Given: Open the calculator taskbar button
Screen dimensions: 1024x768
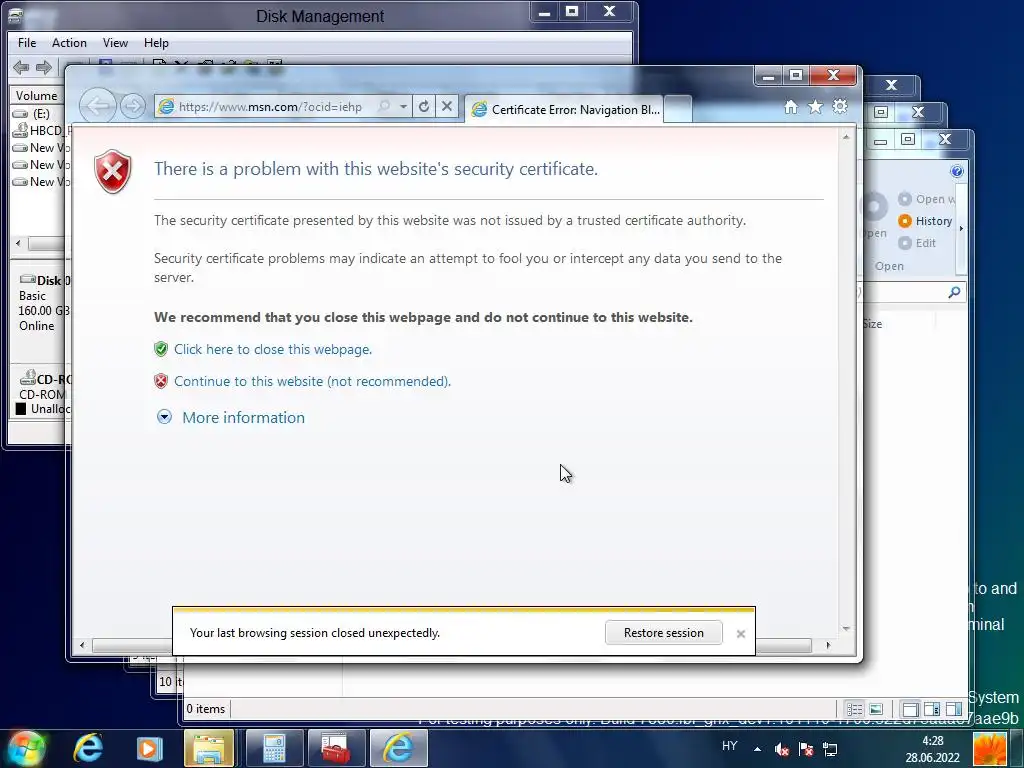Looking at the screenshot, I should click(274, 748).
